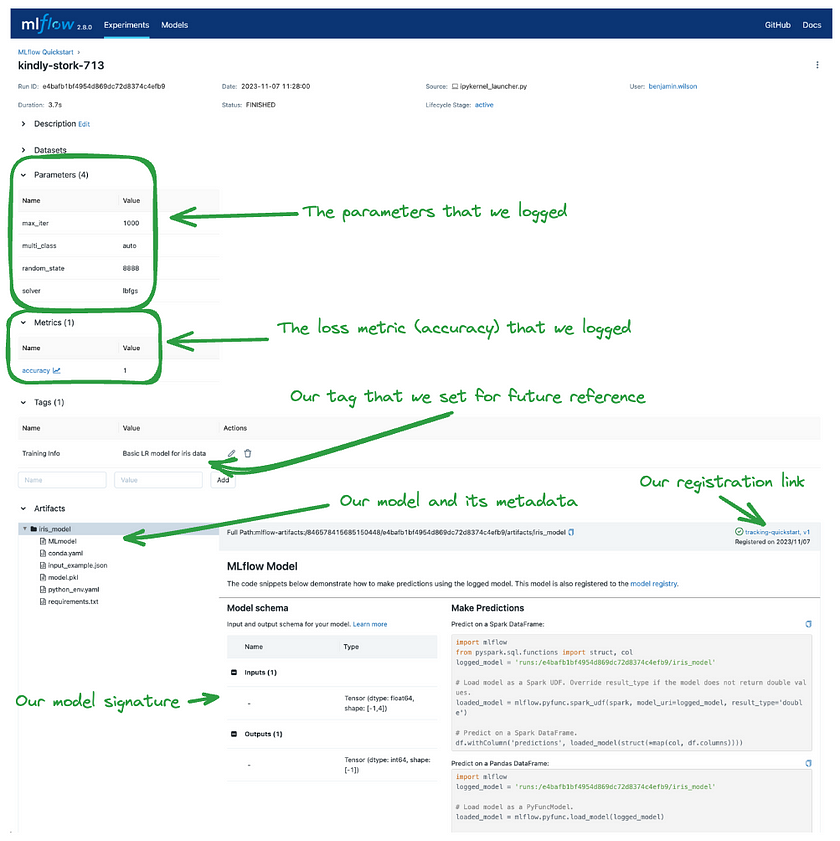Click the registered model checkmark icon
840x841 pixels.
click(739, 532)
